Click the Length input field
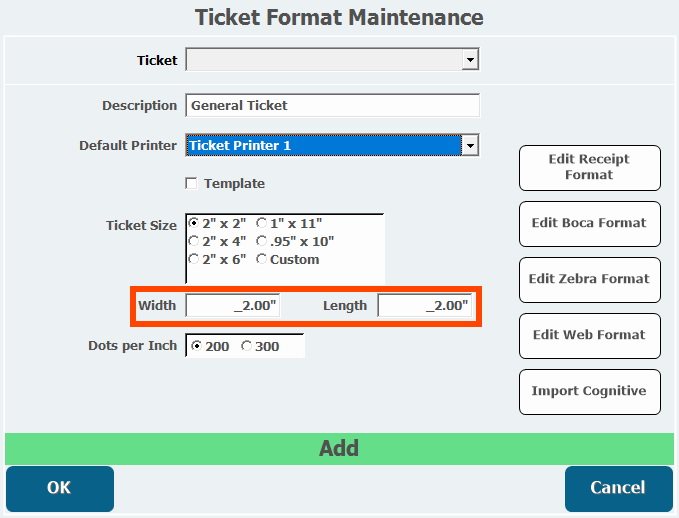The image size is (679, 518). (424, 306)
